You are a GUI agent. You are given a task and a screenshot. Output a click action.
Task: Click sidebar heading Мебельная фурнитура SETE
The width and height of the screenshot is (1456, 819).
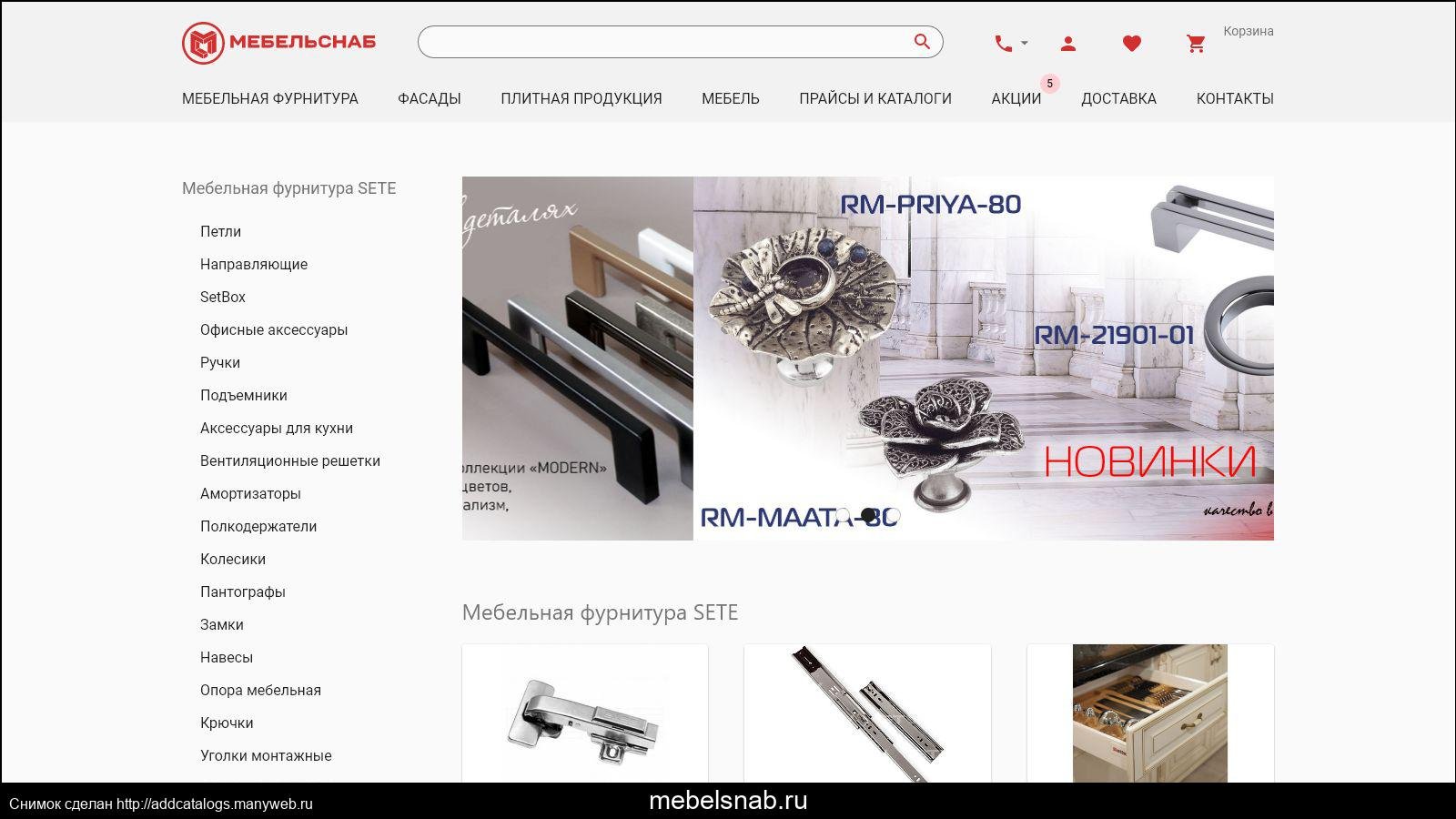pos(289,188)
